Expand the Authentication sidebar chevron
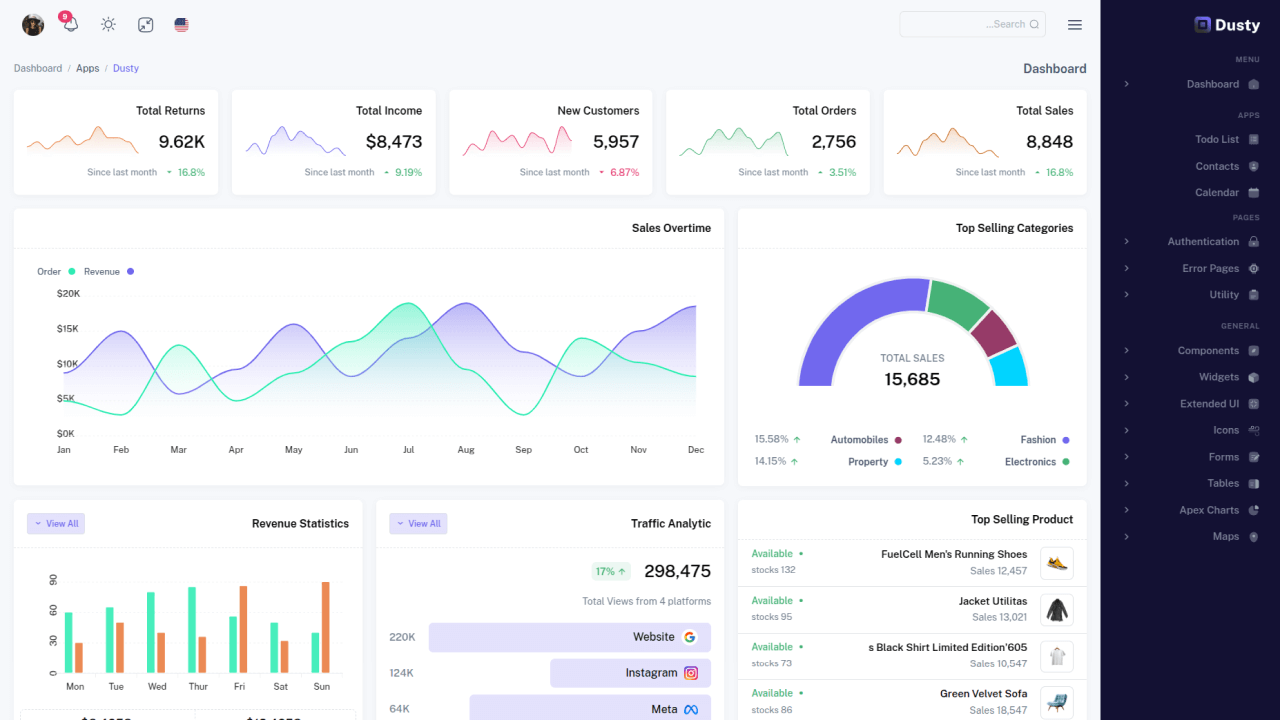 pyautogui.click(x=1127, y=241)
